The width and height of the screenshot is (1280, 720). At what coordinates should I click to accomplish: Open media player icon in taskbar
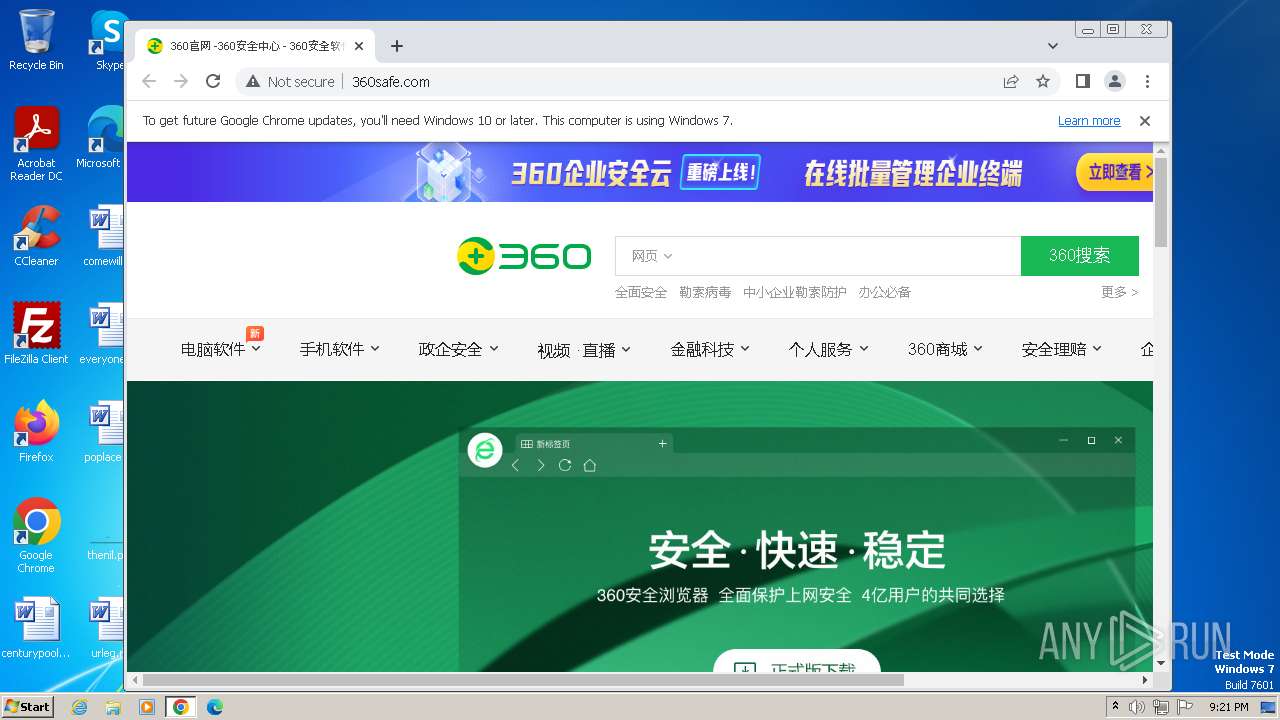147,707
